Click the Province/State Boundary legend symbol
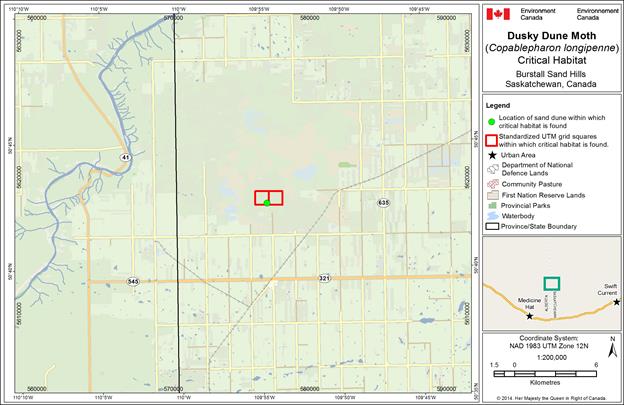Screen dimensions: 624x405 click(491, 227)
